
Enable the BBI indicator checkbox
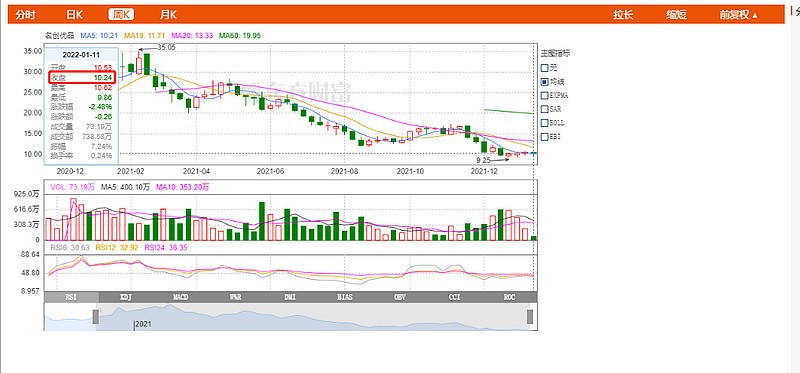[x=544, y=136]
